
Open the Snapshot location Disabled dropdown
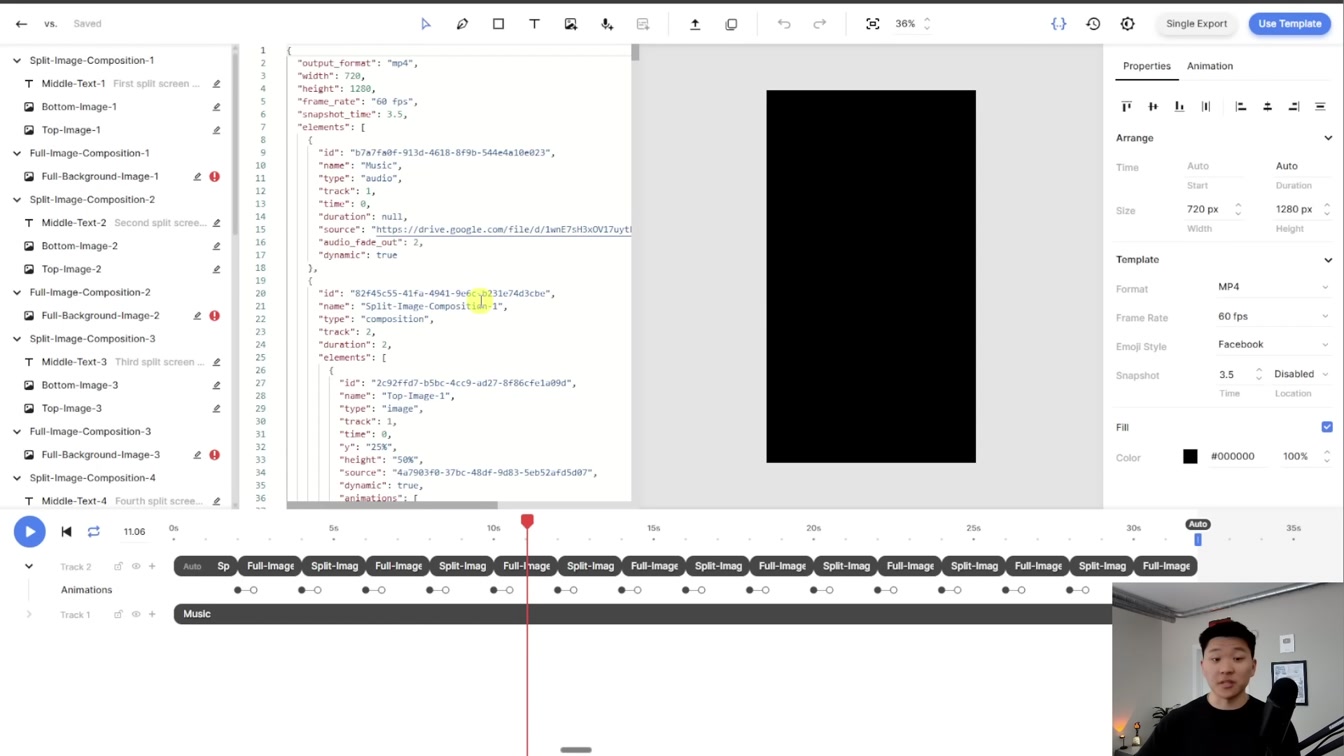pyautogui.click(x=1301, y=374)
